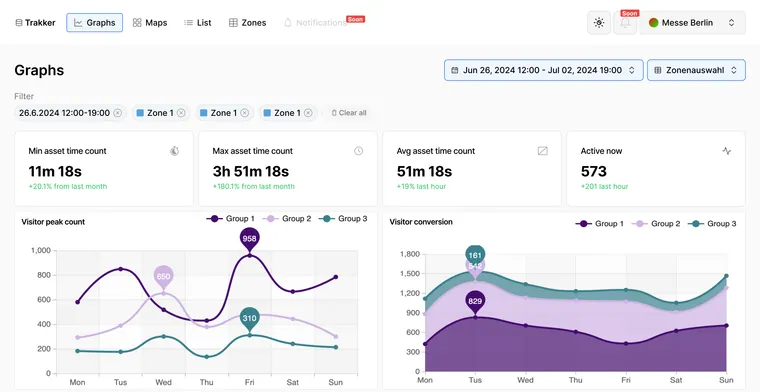Click the Group 1 Monday point in peak chart
This screenshot has width=760, height=392.
(78, 302)
